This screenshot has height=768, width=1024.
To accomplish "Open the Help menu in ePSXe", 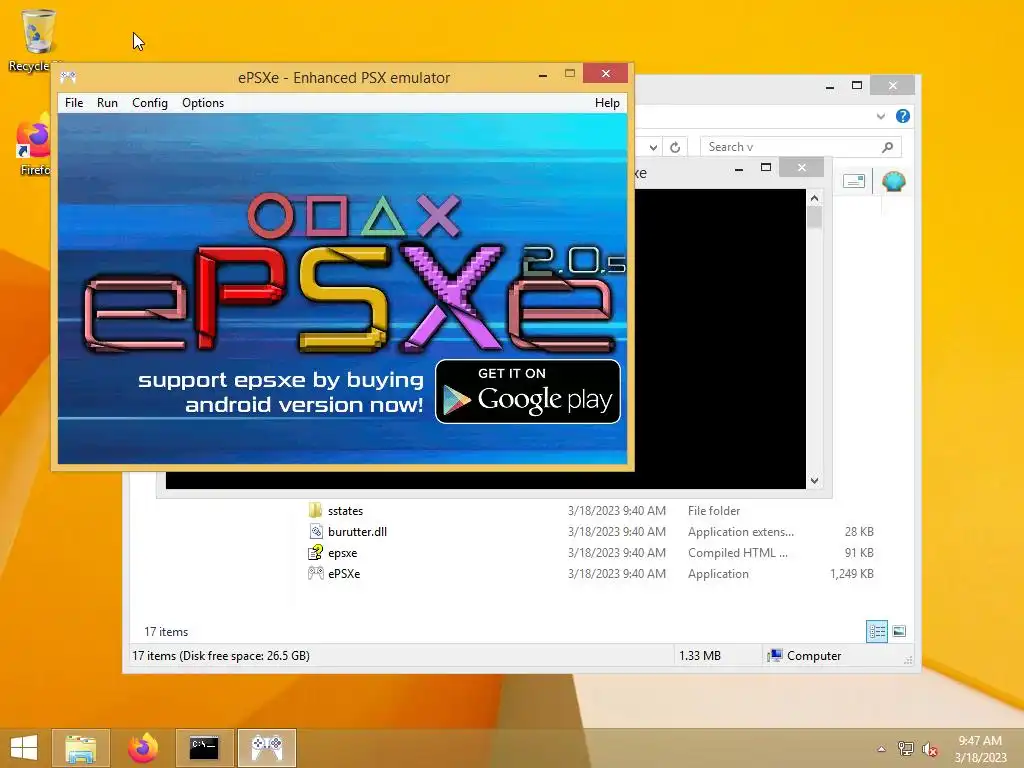I will tap(607, 103).
